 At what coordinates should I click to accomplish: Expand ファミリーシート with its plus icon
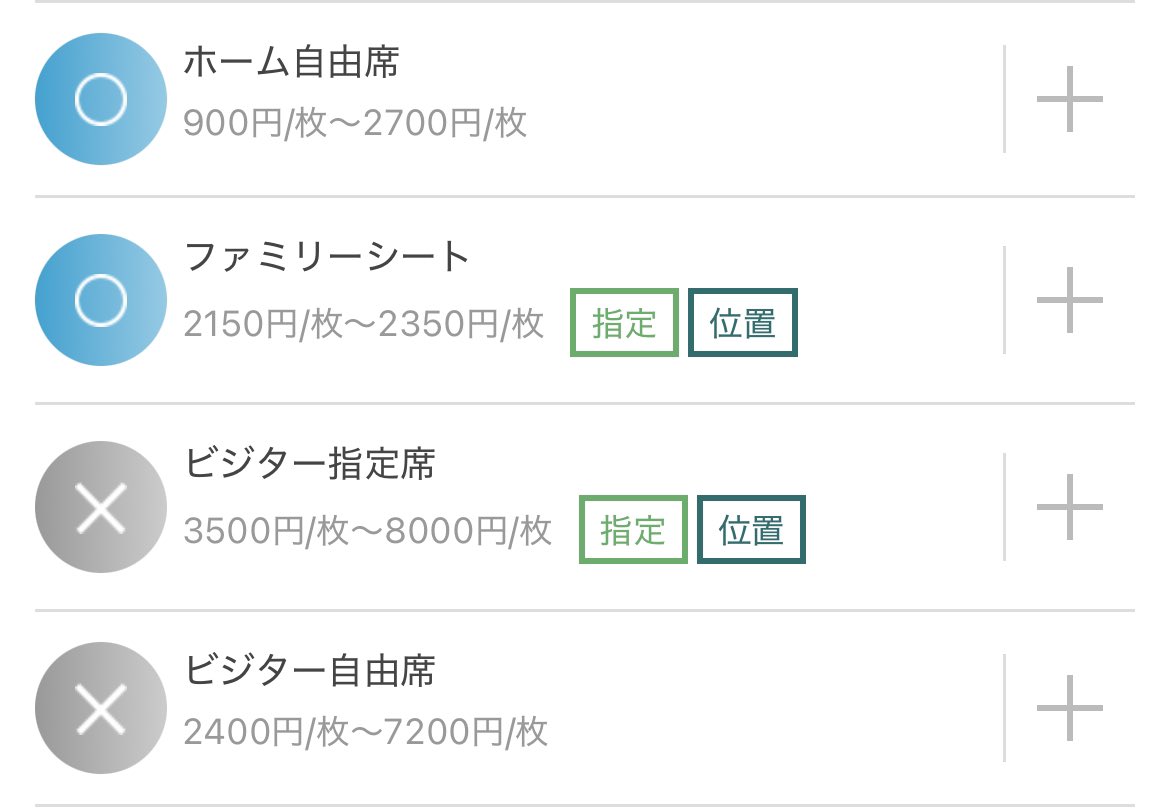1069,300
